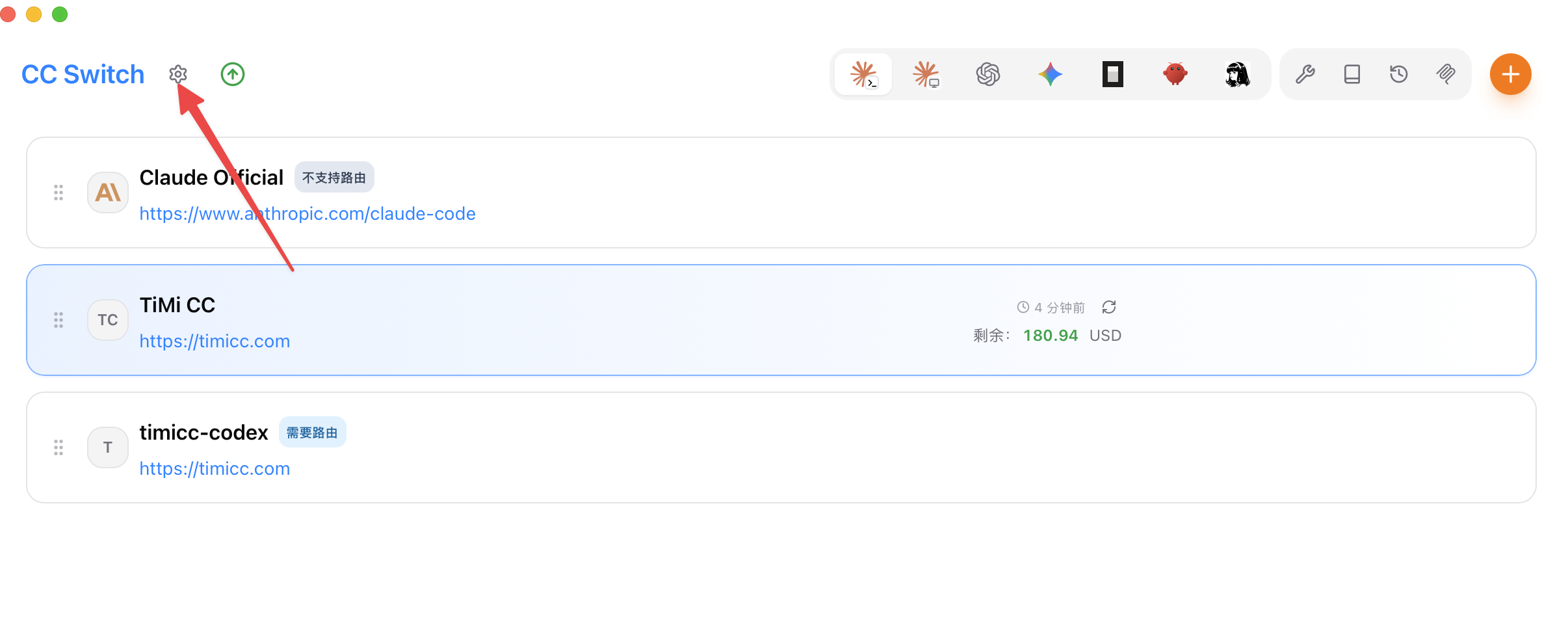Switch to the Claude Desktop tab
This screenshot has width=1568, height=640.
[x=926, y=74]
